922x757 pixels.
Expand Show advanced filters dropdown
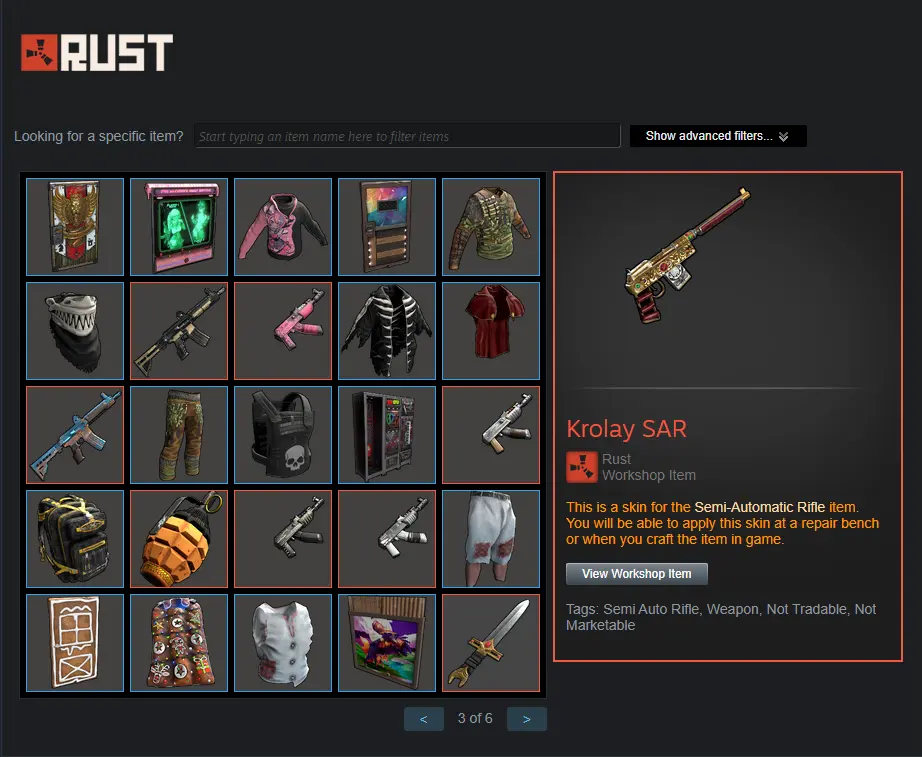(718, 136)
